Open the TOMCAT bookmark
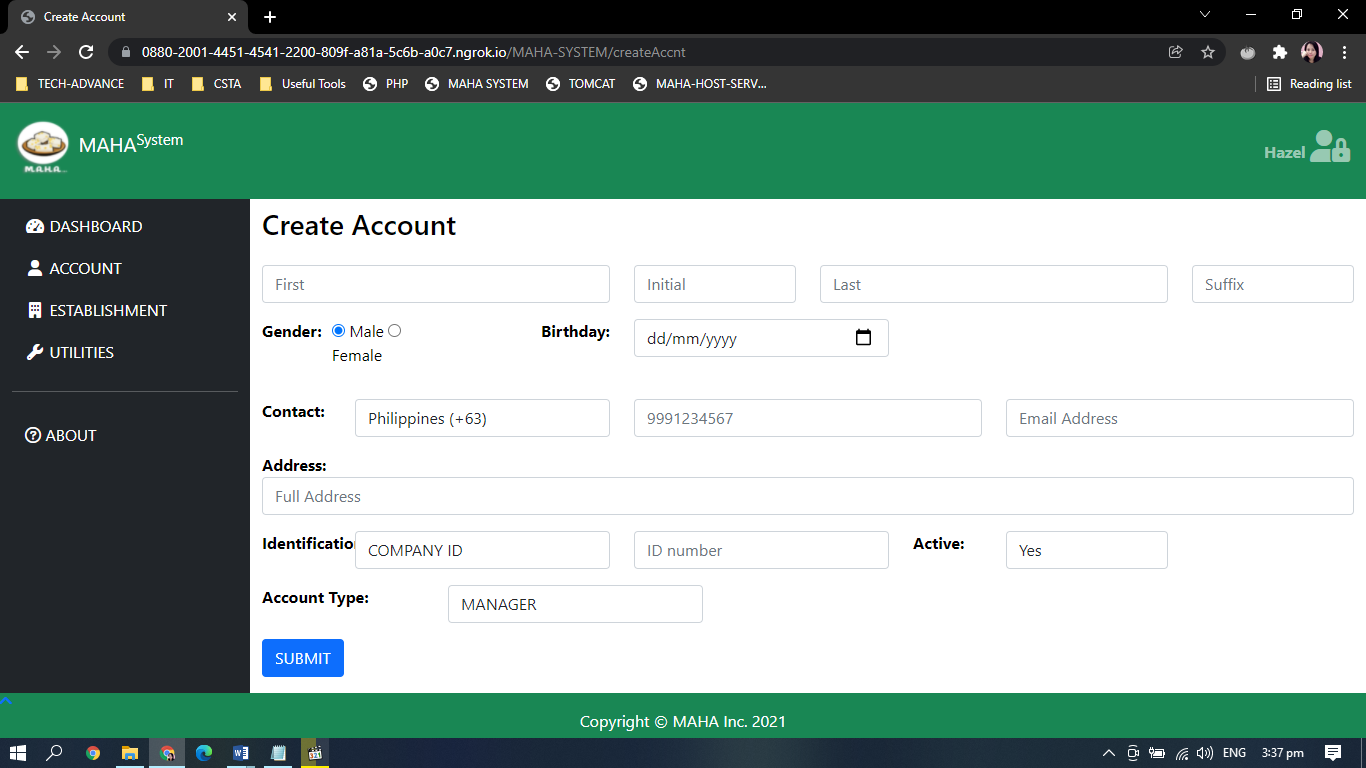Screen dimensions: 1366x768 point(581,84)
